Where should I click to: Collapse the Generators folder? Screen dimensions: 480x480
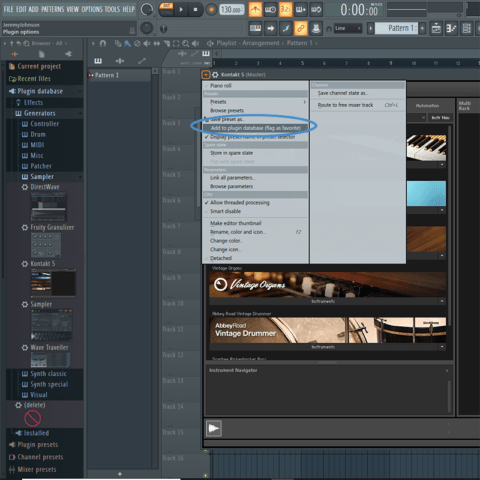pyautogui.click(x=39, y=113)
